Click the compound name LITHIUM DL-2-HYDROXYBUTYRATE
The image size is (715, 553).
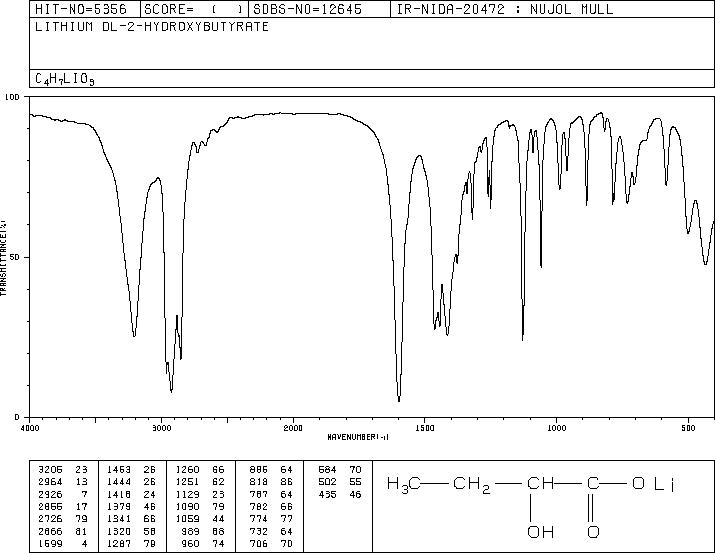click(152, 27)
